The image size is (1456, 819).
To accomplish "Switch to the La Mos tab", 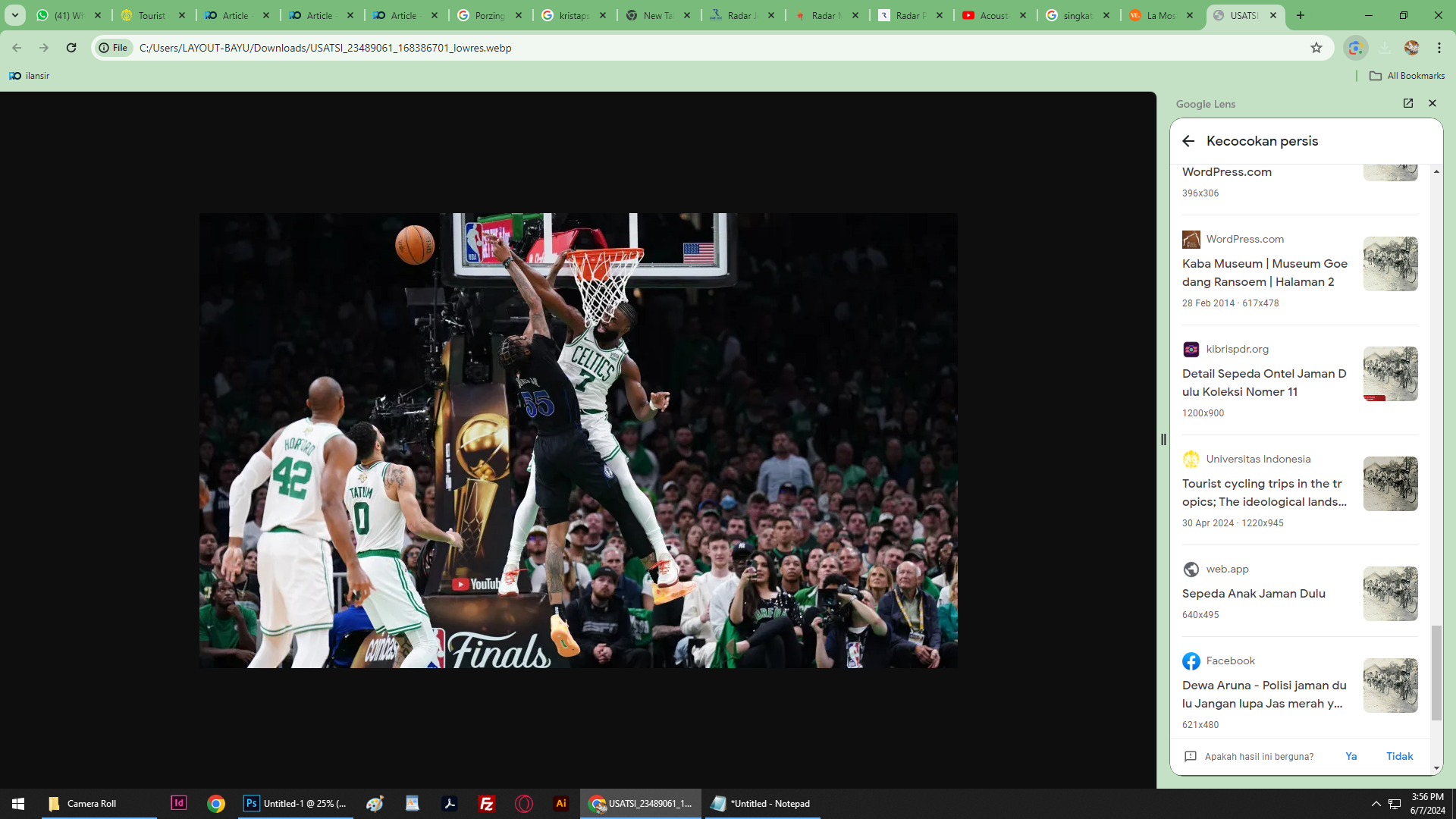I will 1162,15.
